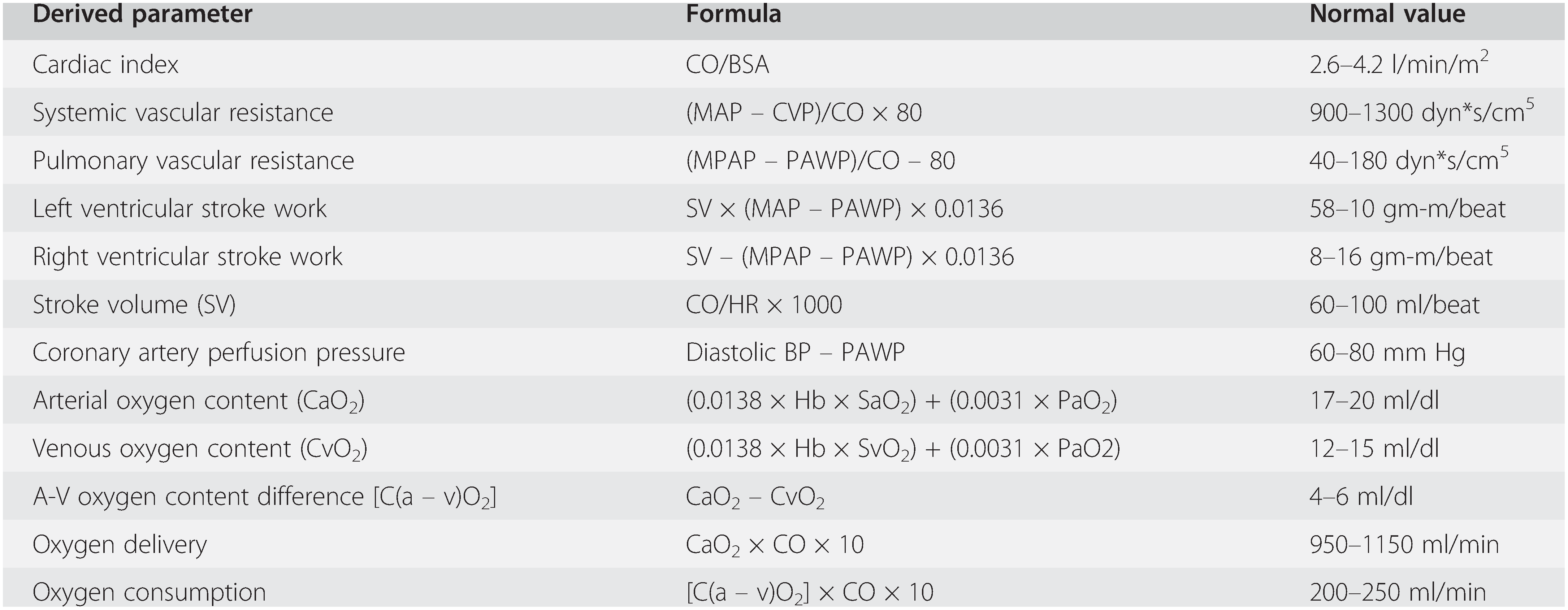Click the CaO2 – CvO2 formula cell

pyautogui.click(x=755, y=497)
